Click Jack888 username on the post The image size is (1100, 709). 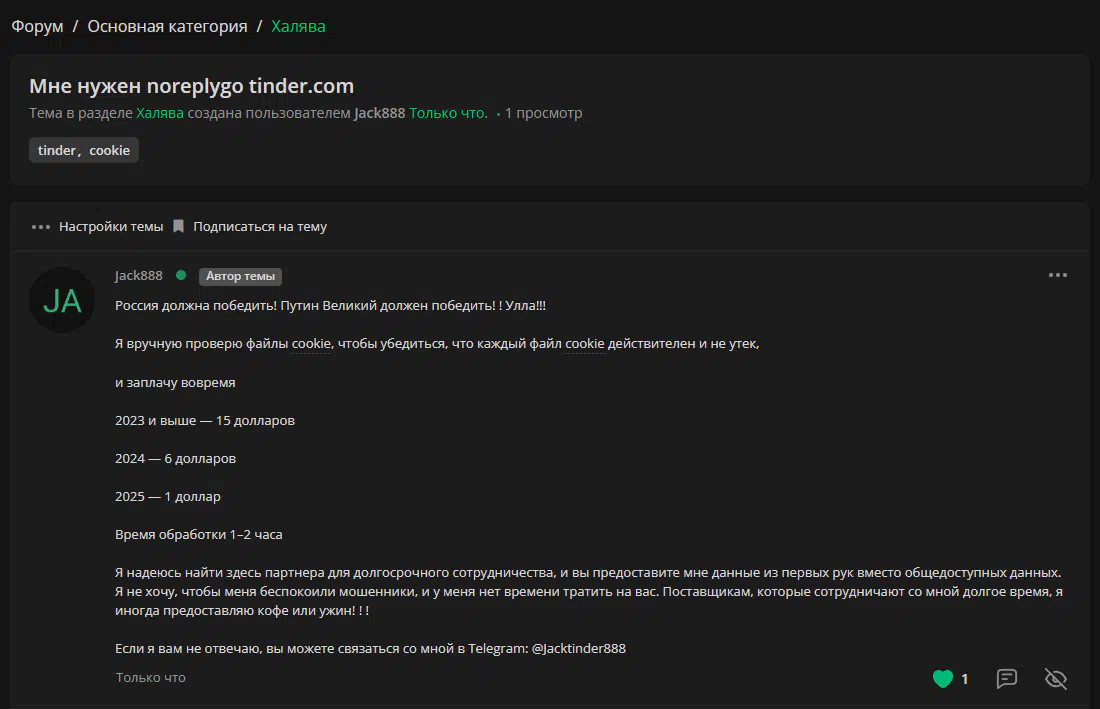click(x=139, y=276)
